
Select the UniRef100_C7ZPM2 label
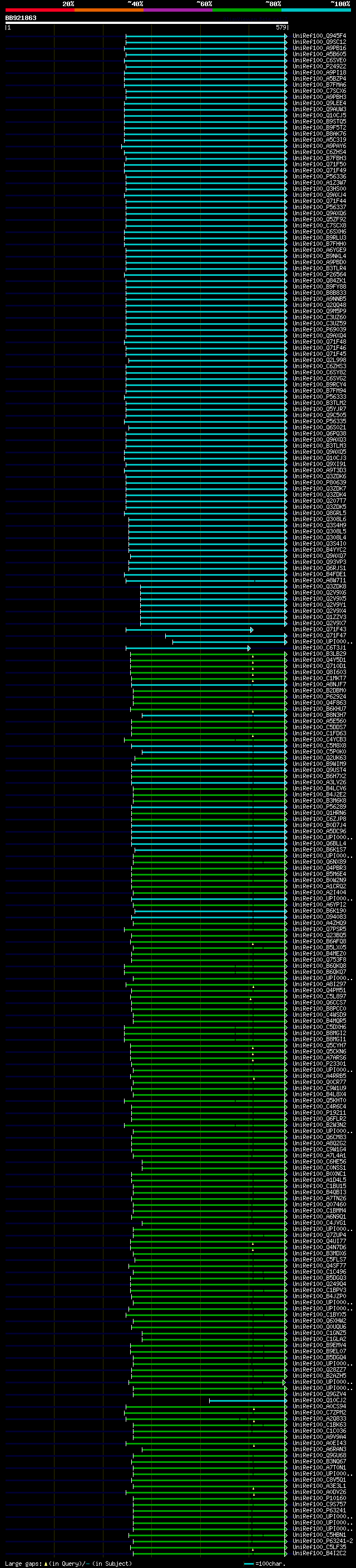(319, 1412)
